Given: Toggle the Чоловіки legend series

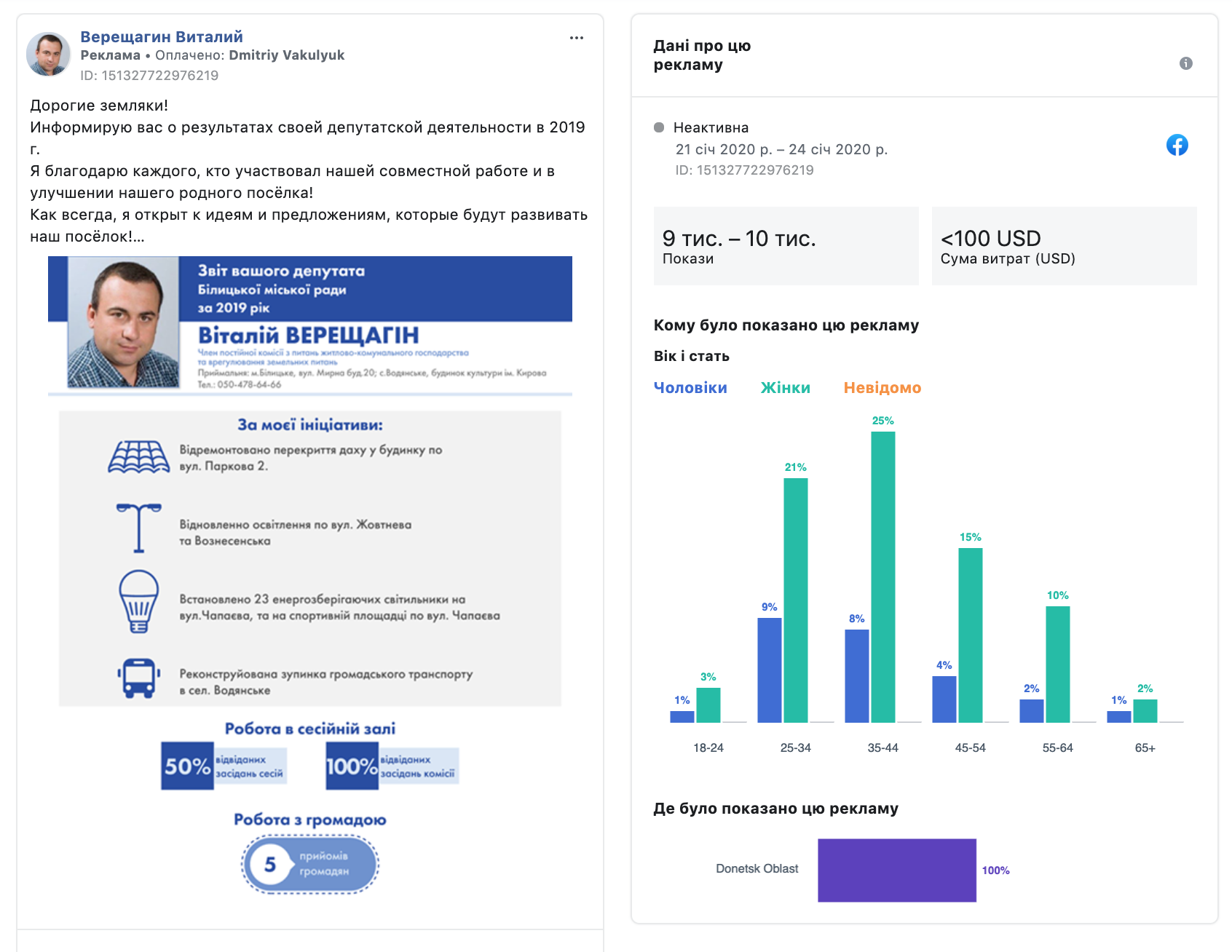Looking at the screenshot, I should point(690,388).
